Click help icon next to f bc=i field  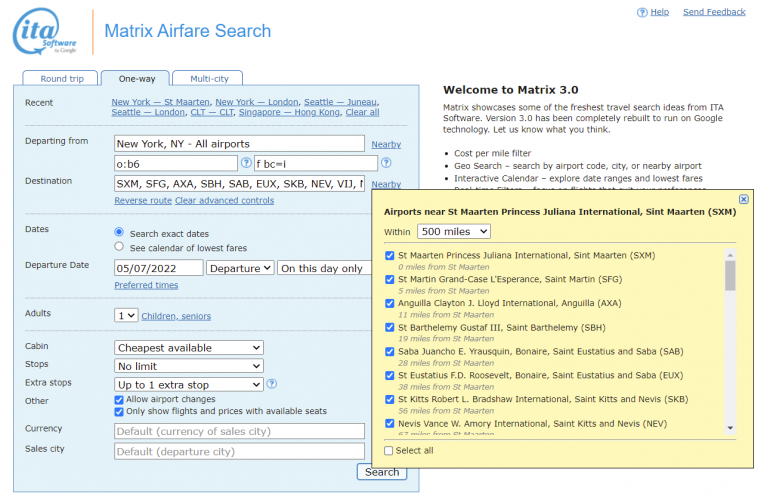385,163
